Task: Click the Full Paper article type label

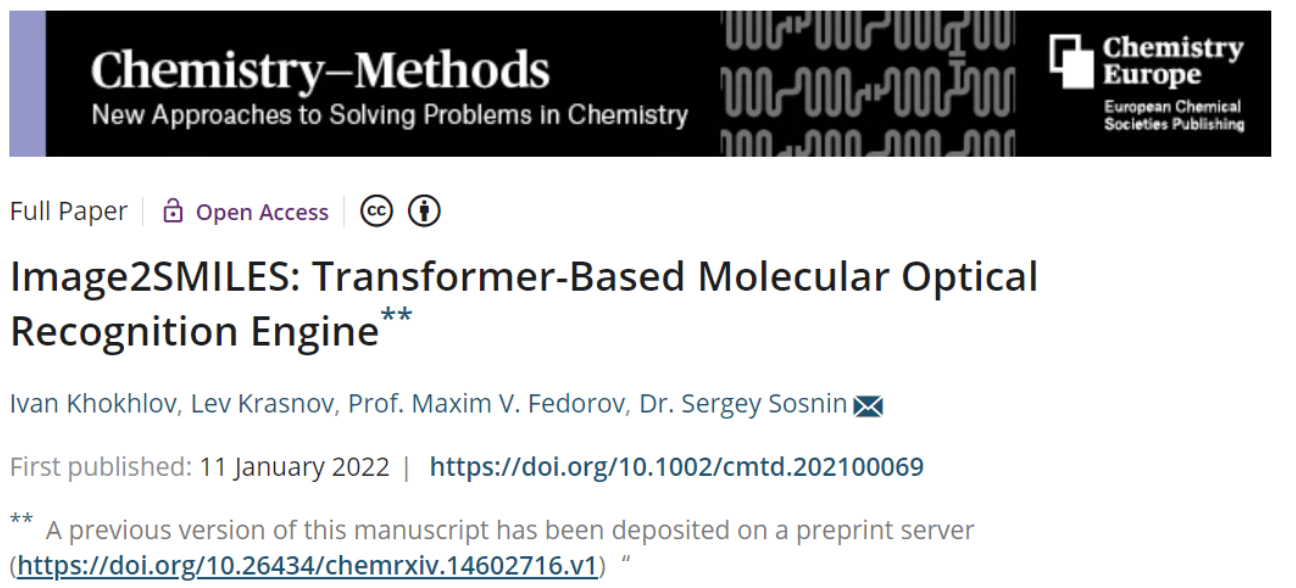Action: (x=69, y=212)
